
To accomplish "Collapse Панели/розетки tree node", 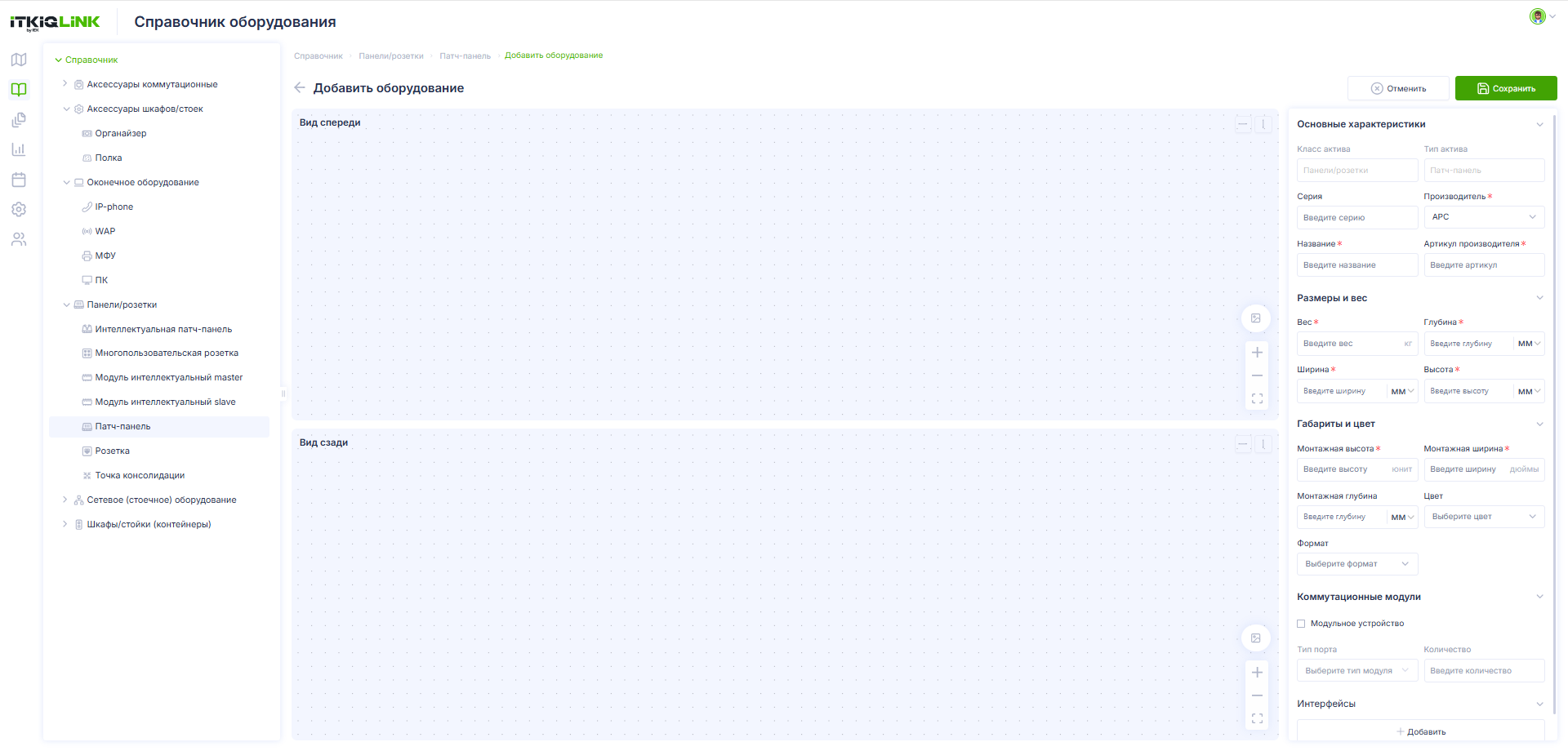I will 67,304.
